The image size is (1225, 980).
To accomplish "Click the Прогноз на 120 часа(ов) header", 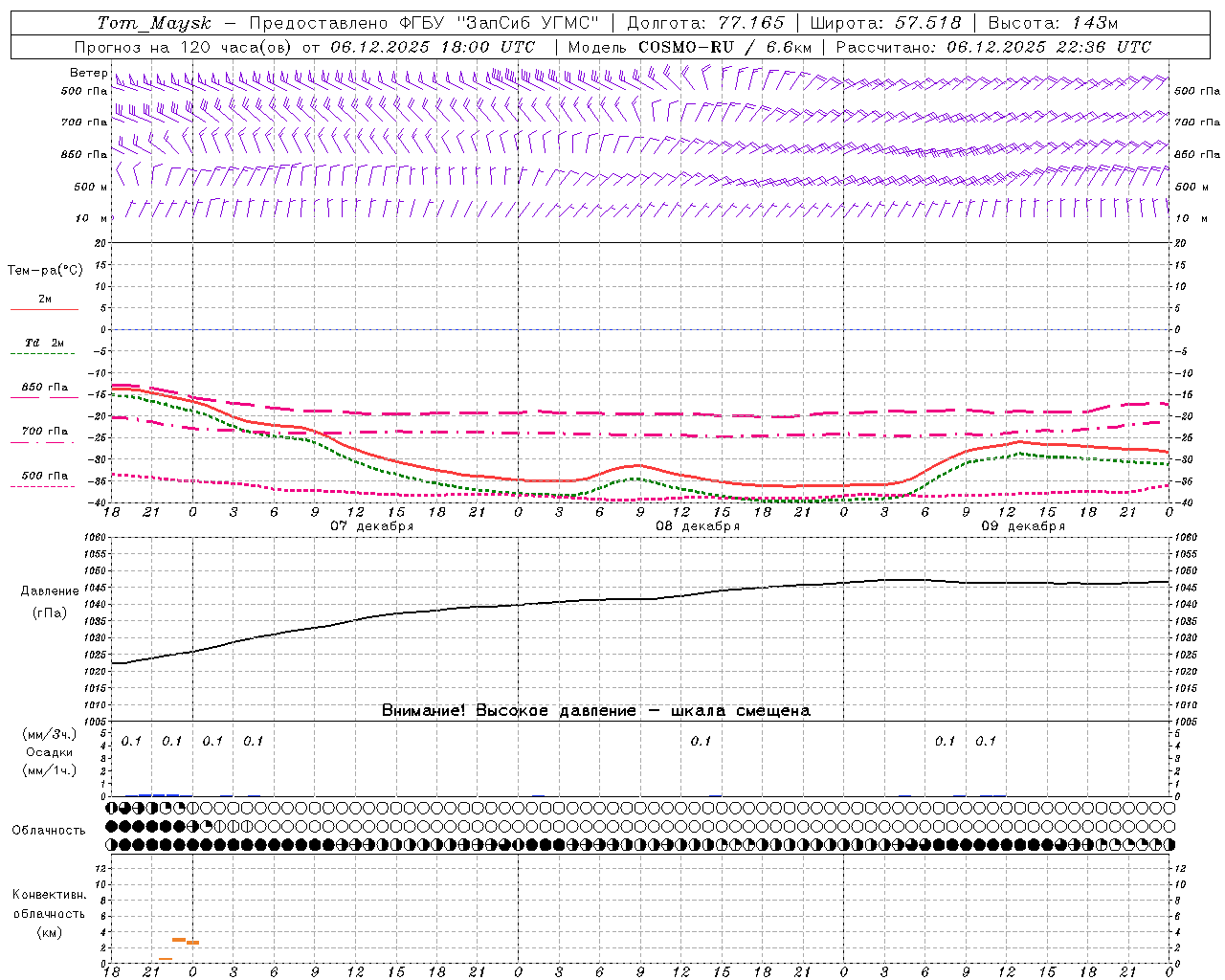I will (x=185, y=47).
